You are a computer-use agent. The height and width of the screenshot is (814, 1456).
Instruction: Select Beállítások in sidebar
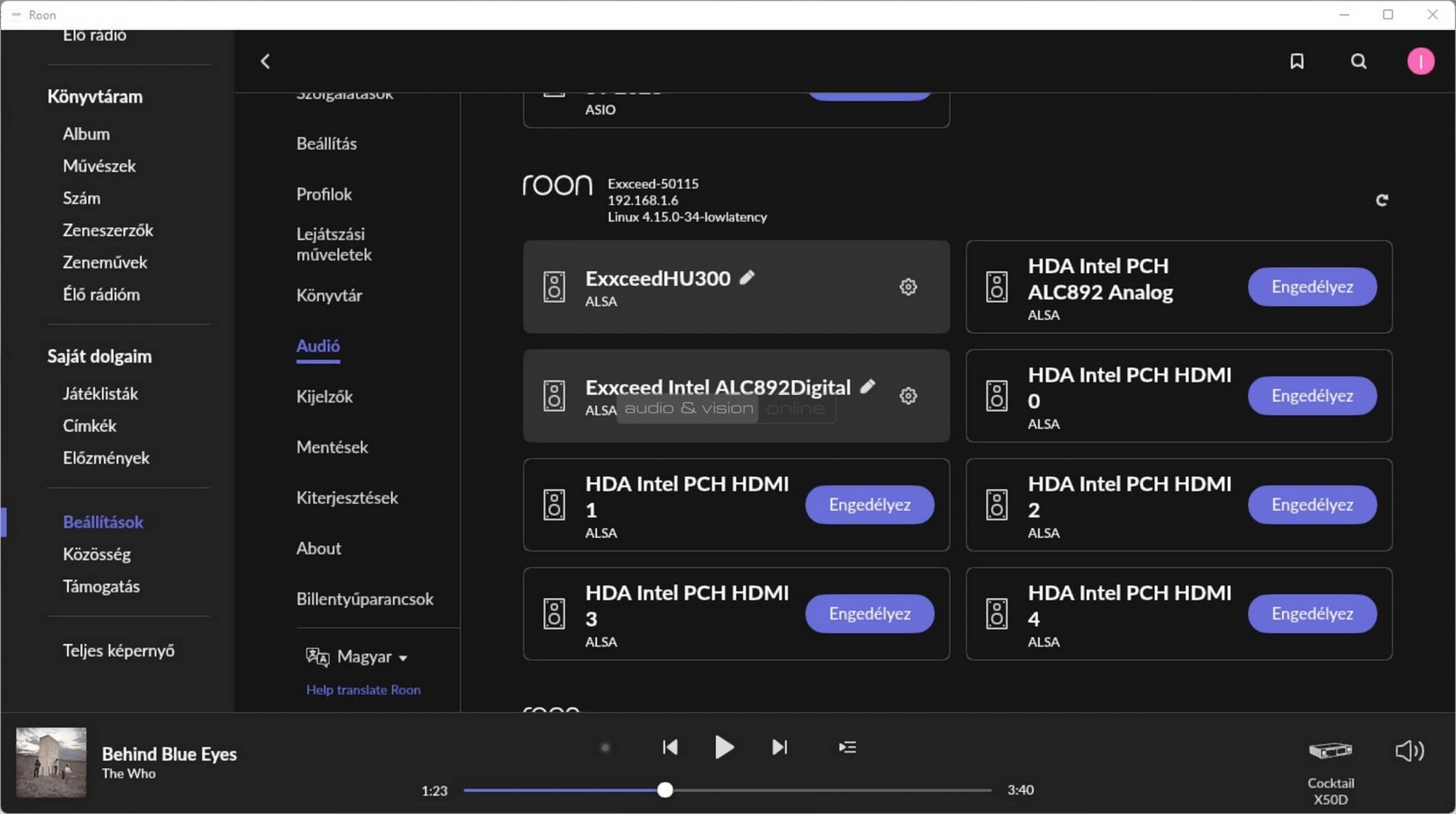click(x=103, y=522)
